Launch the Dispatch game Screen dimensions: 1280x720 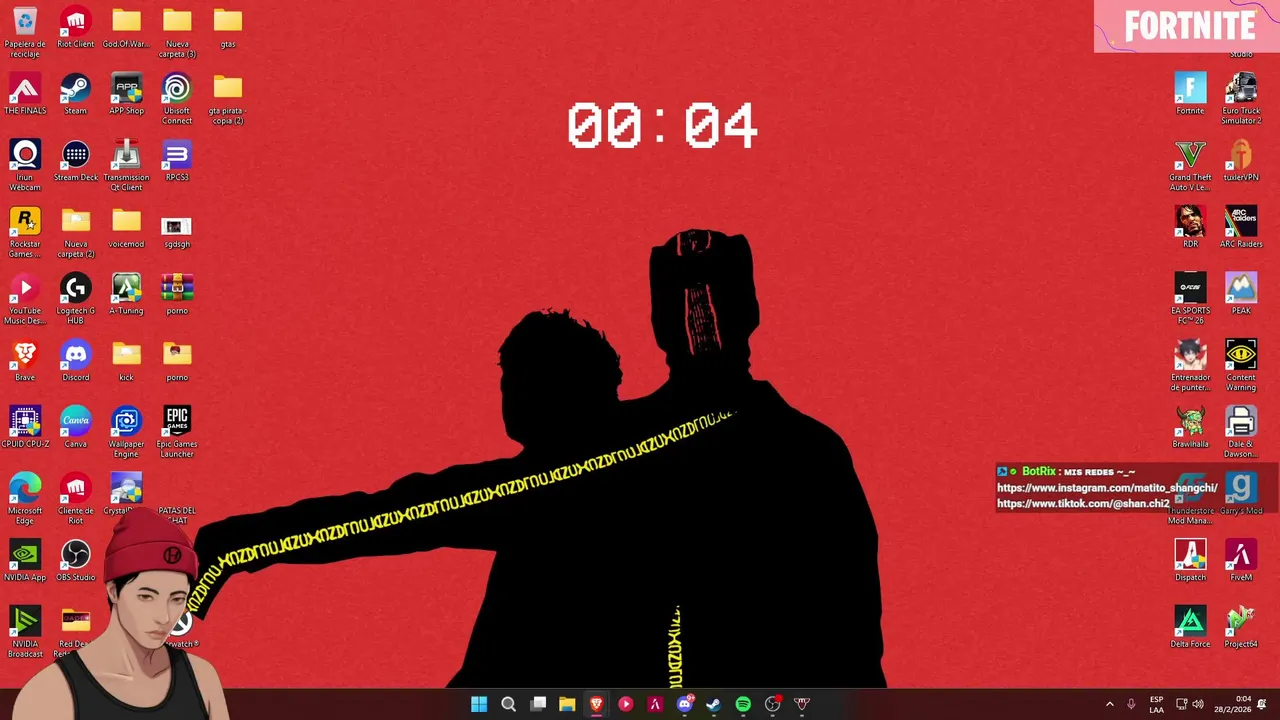click(x=1190, y=561)
